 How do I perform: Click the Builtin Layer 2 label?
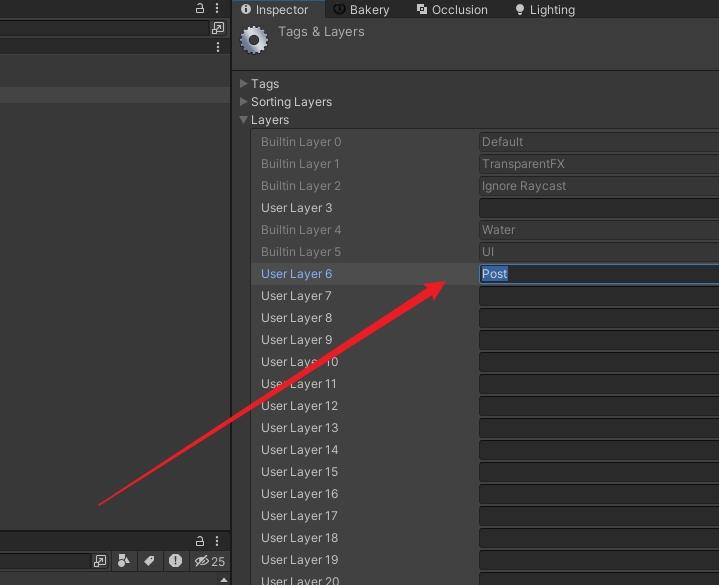pos(301,186)
